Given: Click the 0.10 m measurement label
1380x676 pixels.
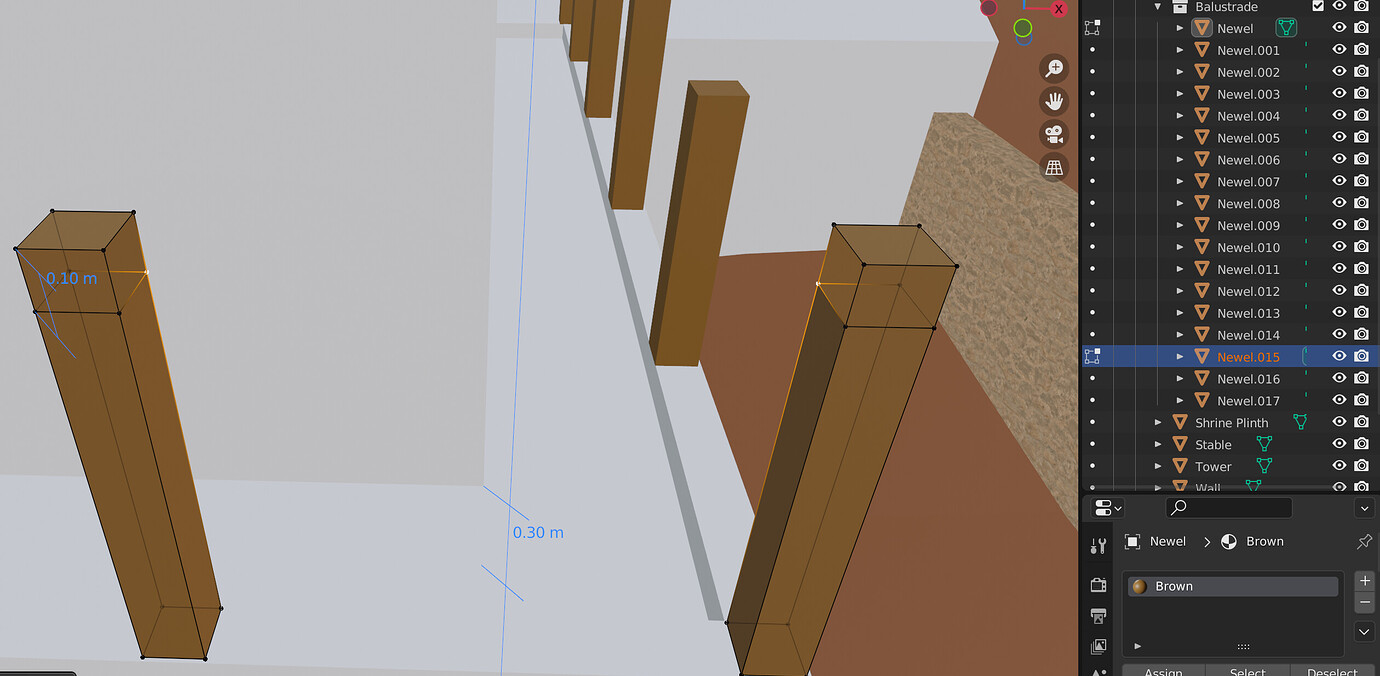Looking at the screenshot, I should click(x=72, y=278).
